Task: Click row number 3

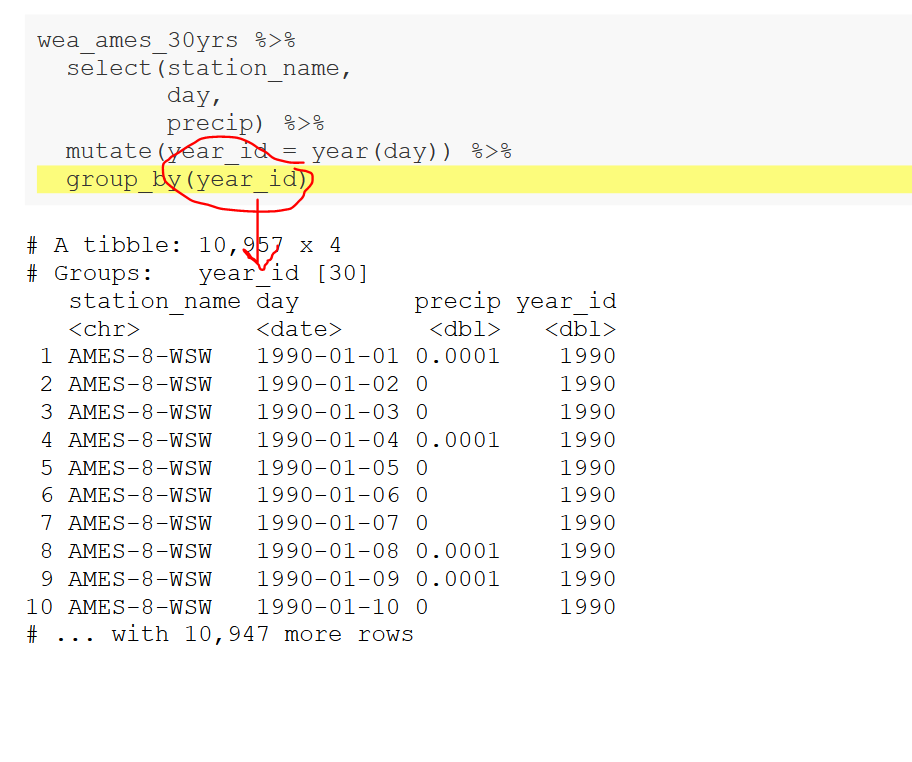Action: pos(47,412)
